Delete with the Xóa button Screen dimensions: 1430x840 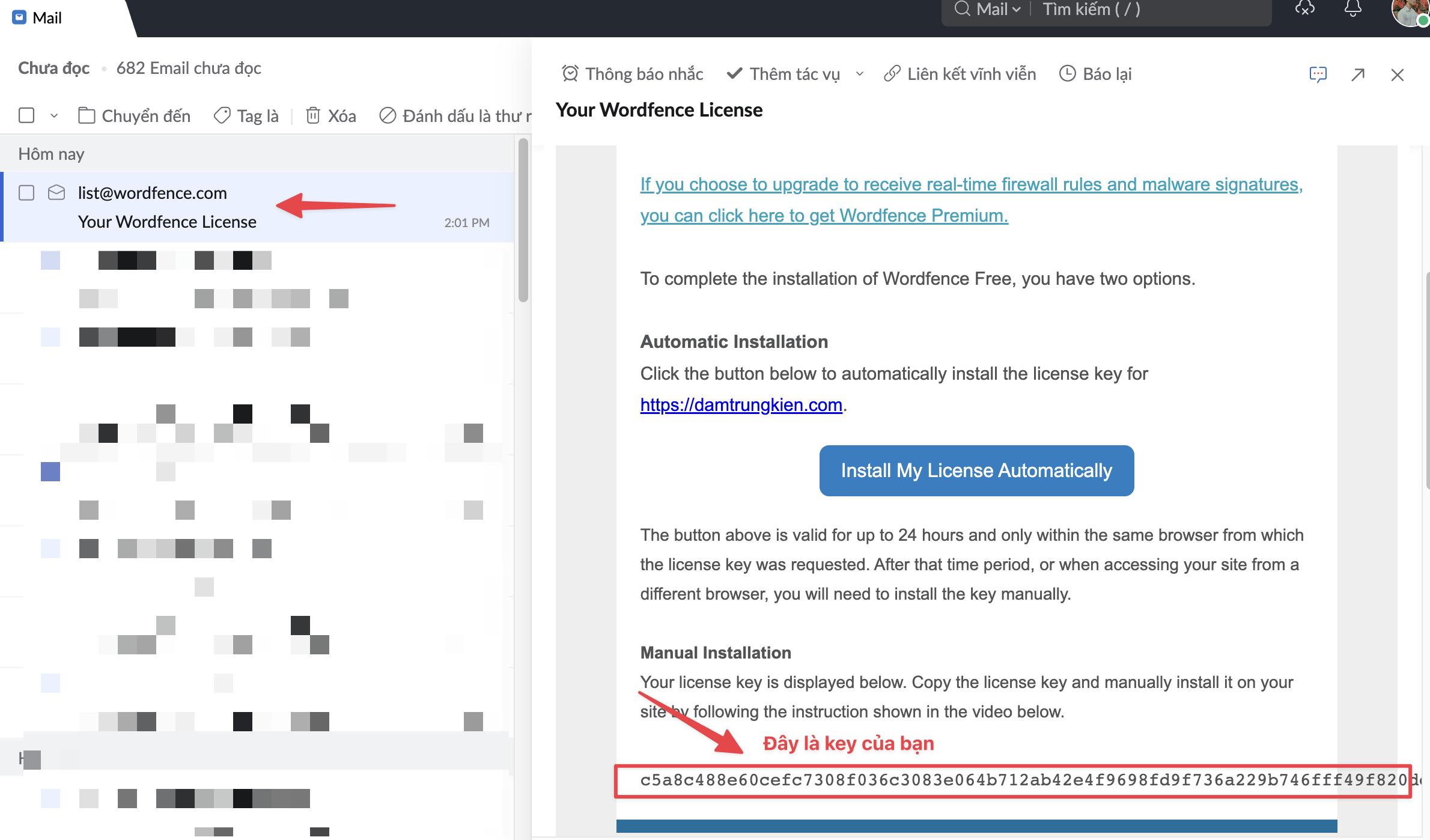[331, 115]
